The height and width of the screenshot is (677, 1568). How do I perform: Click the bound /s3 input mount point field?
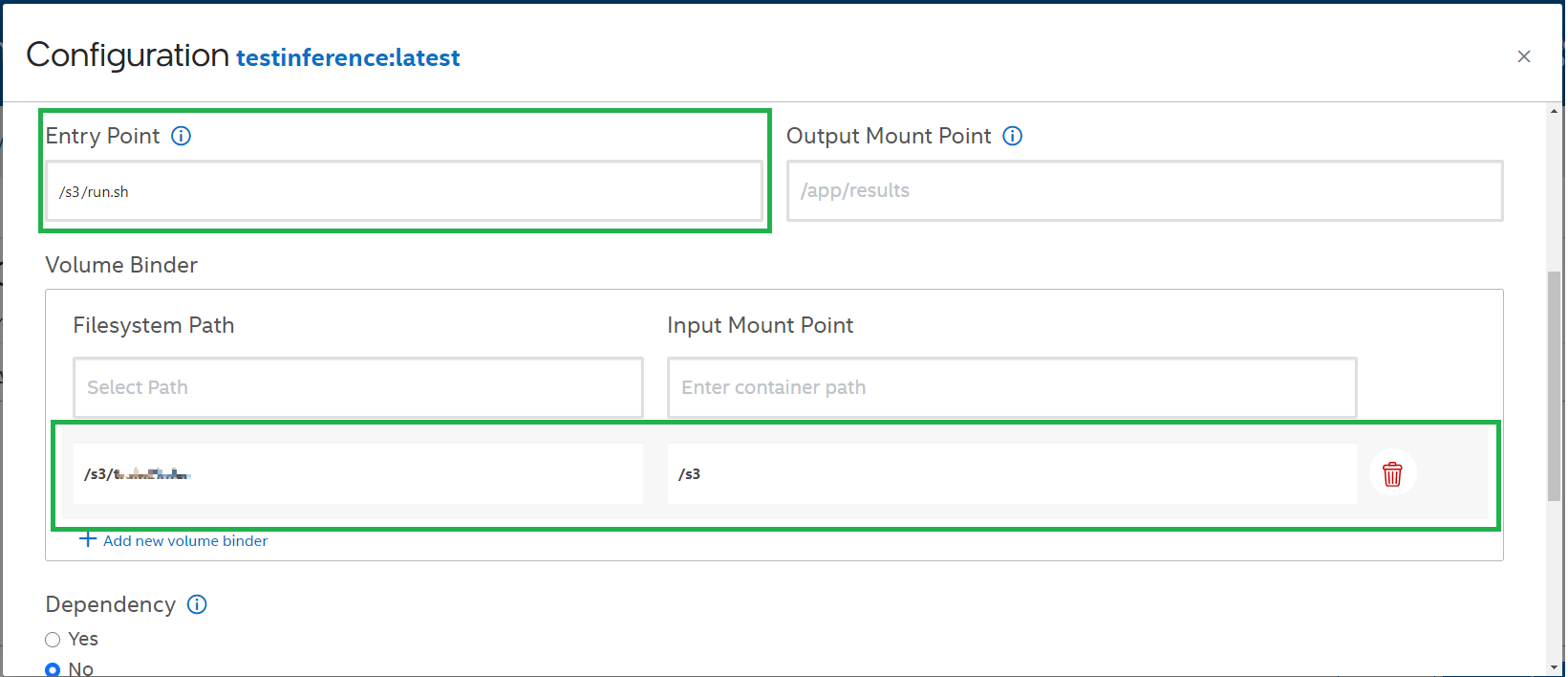pyautogui.click(x=1011, y=473)
